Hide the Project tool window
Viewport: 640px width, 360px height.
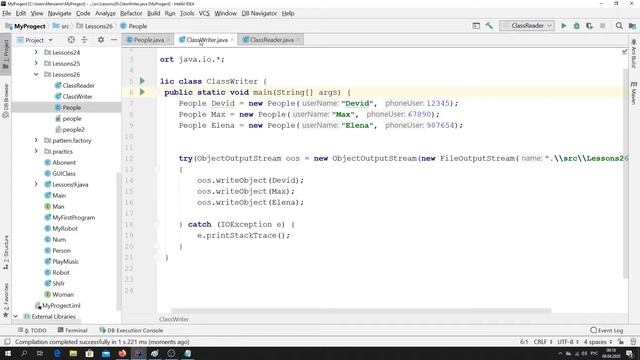coord(114,40)
